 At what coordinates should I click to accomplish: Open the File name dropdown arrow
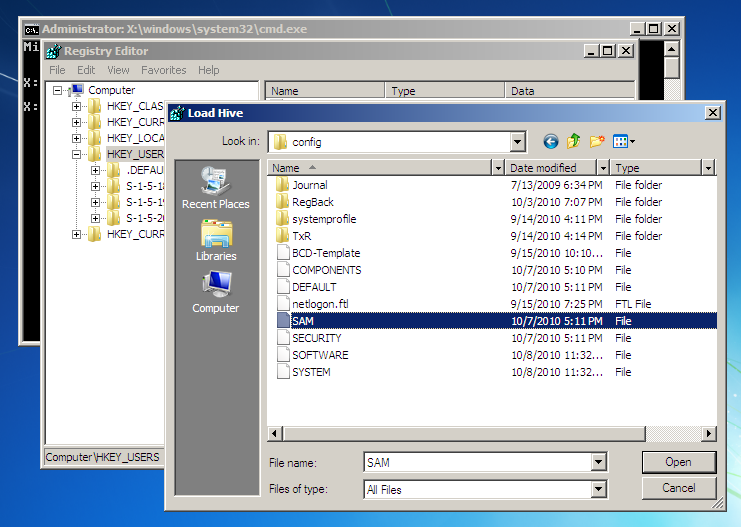pyautogui.click(x=598, y=463)
